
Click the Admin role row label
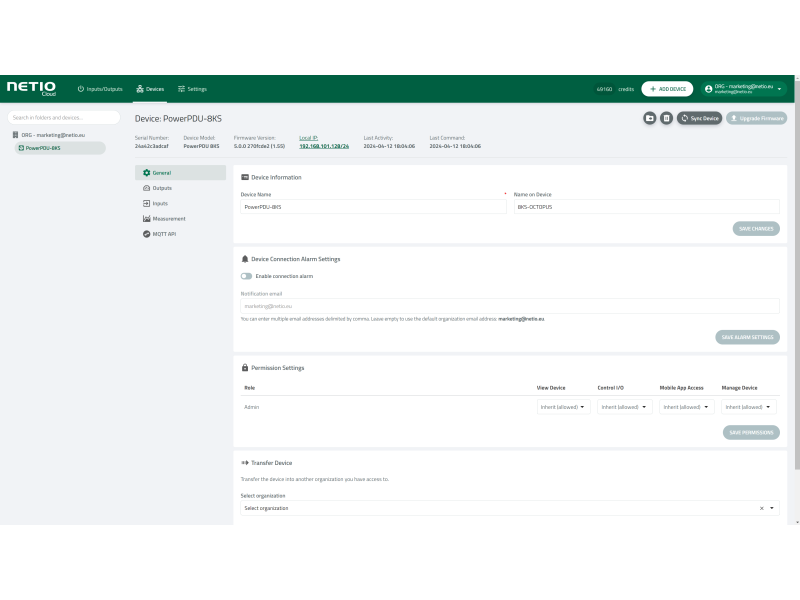(x=252, y=407)
